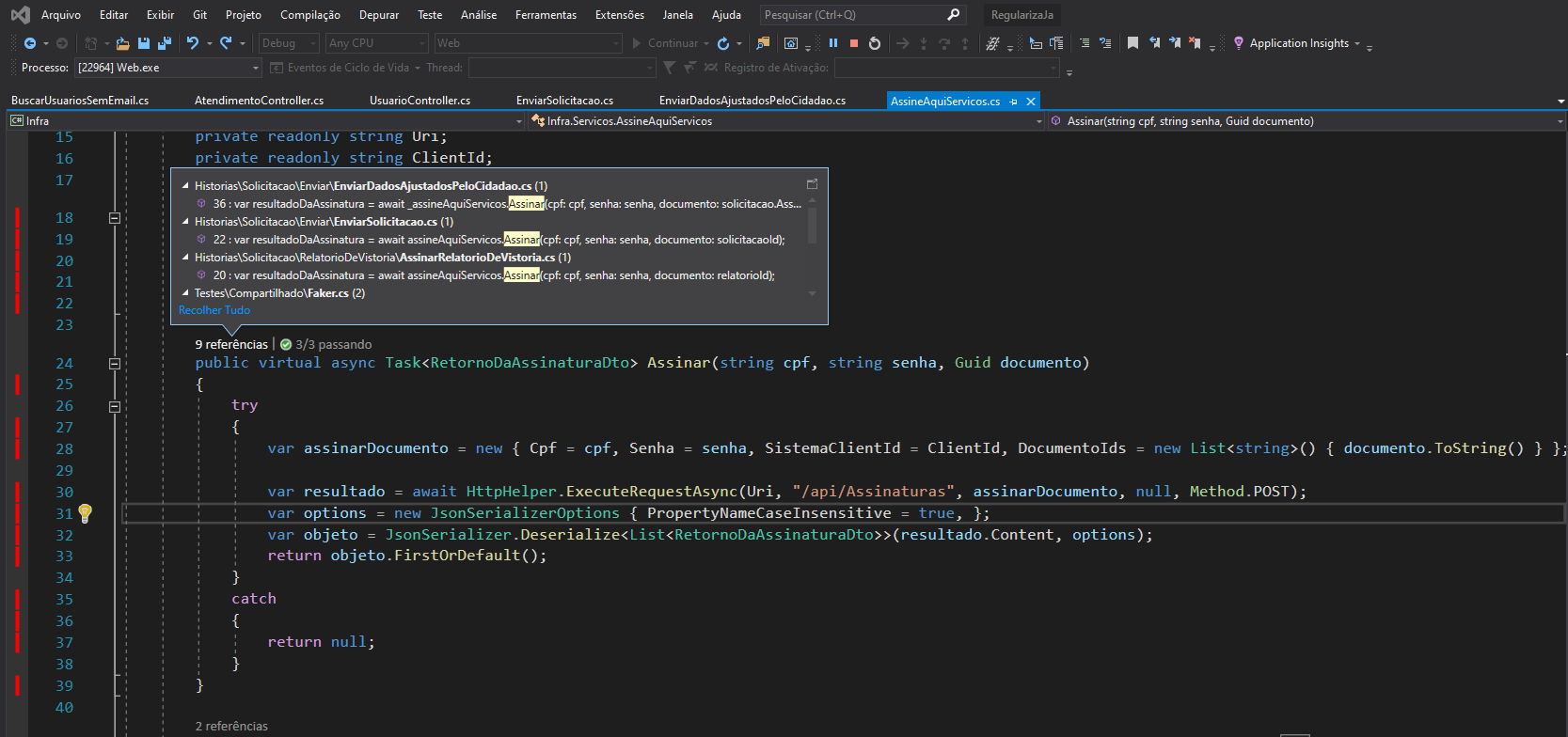Restart debugging with circular arrow icon

point(875,43)
